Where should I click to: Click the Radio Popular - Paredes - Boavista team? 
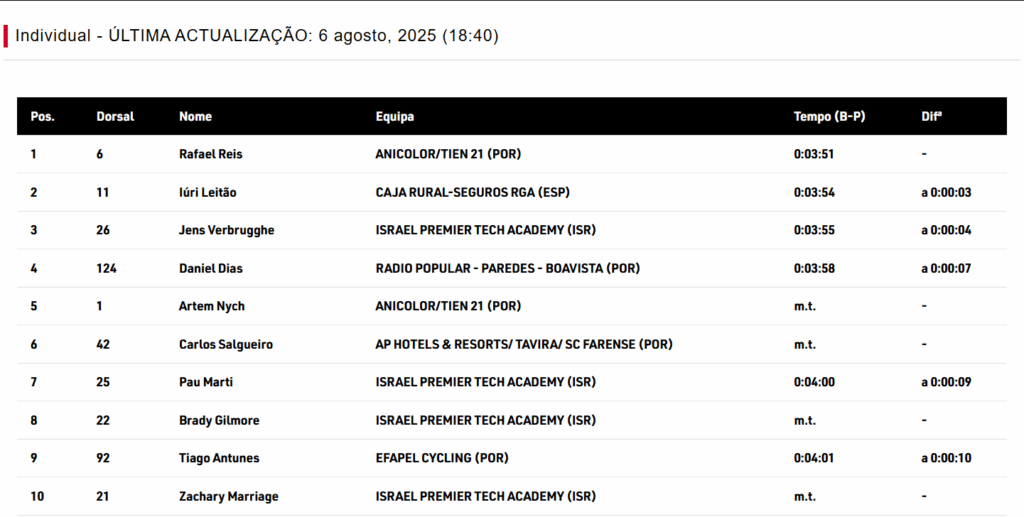click(507, 268)
